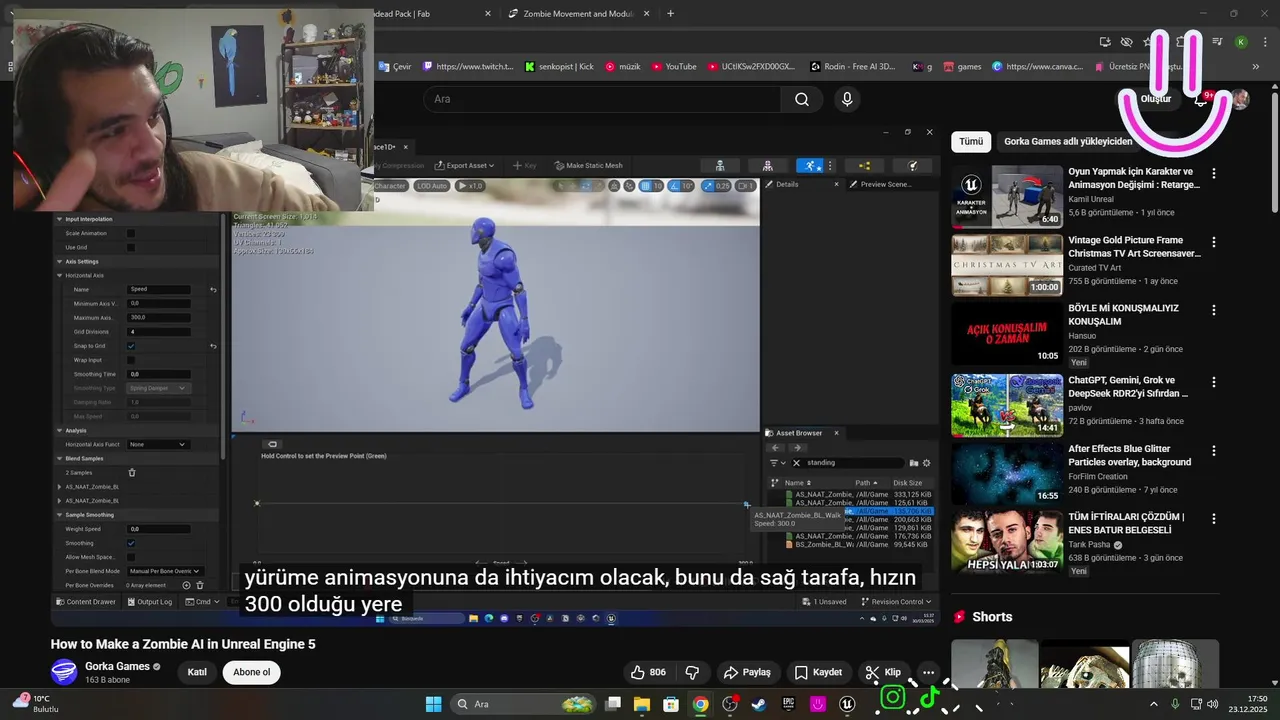Select the Gorka Games adlı yükleyiciden chip

click(1068, 142)
